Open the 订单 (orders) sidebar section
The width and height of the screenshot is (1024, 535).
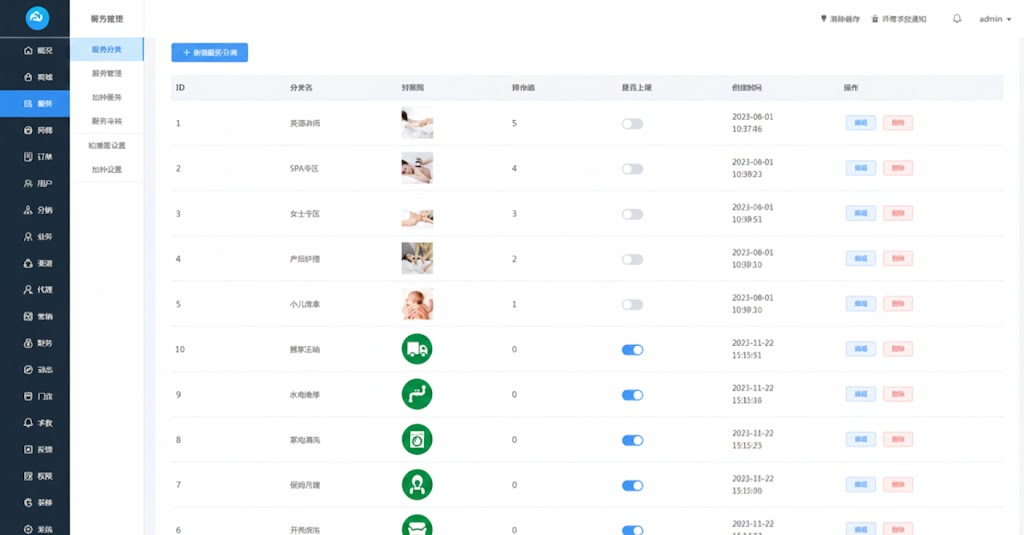click(37, 157)
